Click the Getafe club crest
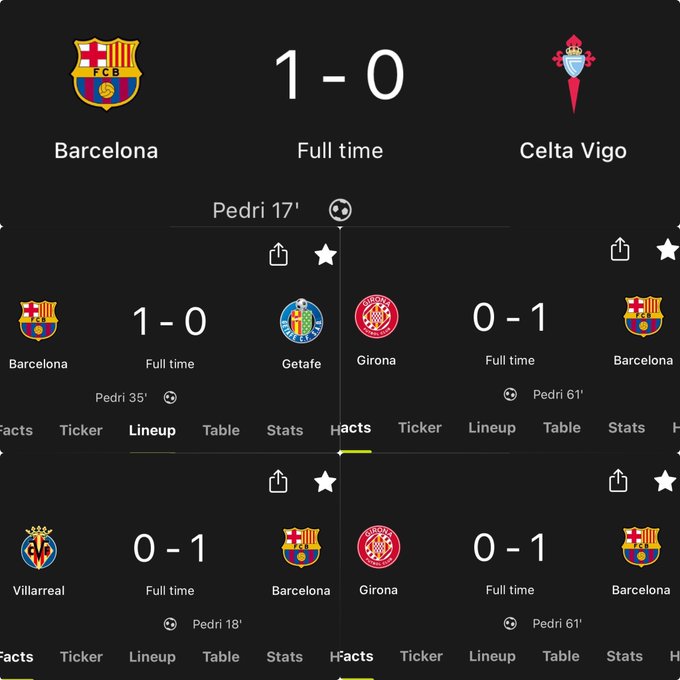 (301, 321)
